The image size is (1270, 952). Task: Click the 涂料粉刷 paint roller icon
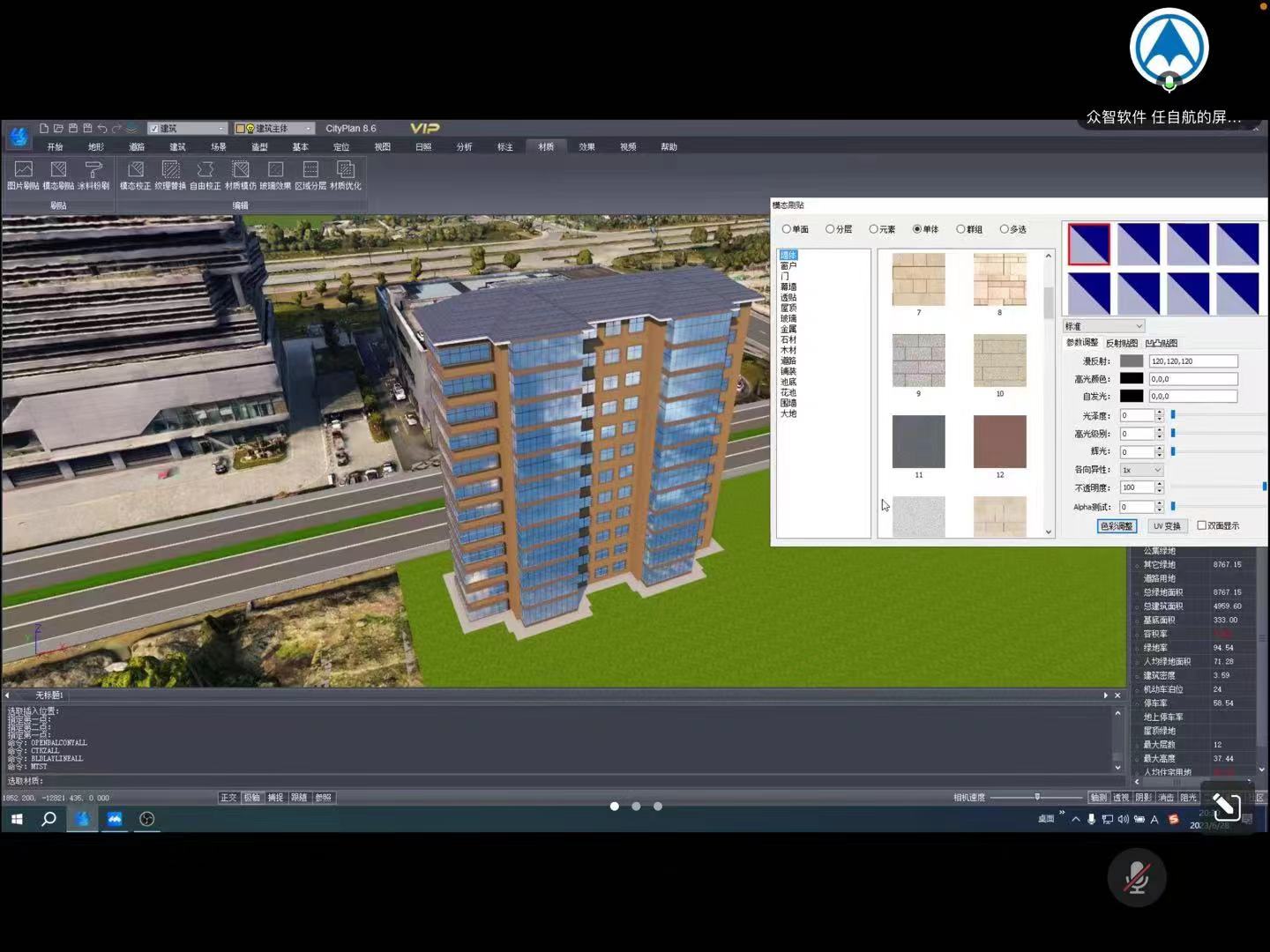93,170
